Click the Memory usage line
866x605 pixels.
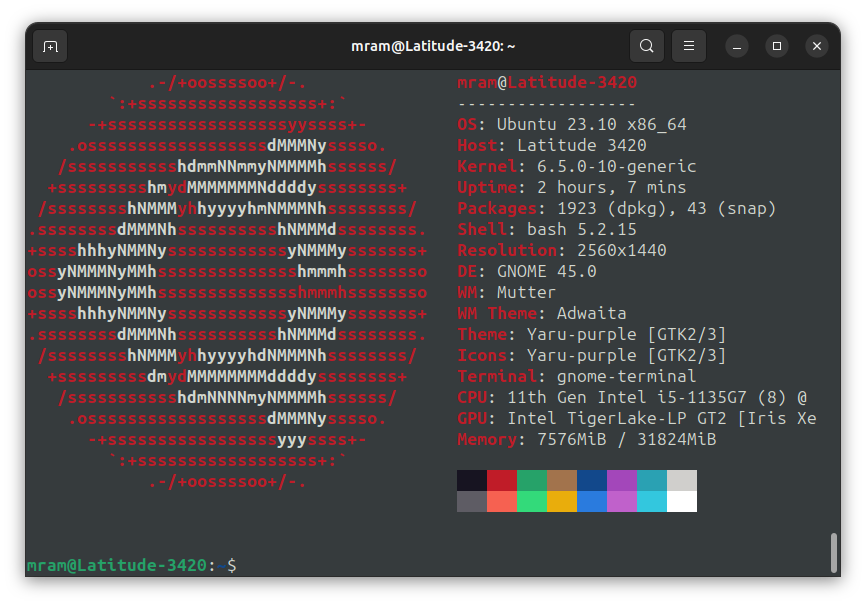(x=587, y=439)
